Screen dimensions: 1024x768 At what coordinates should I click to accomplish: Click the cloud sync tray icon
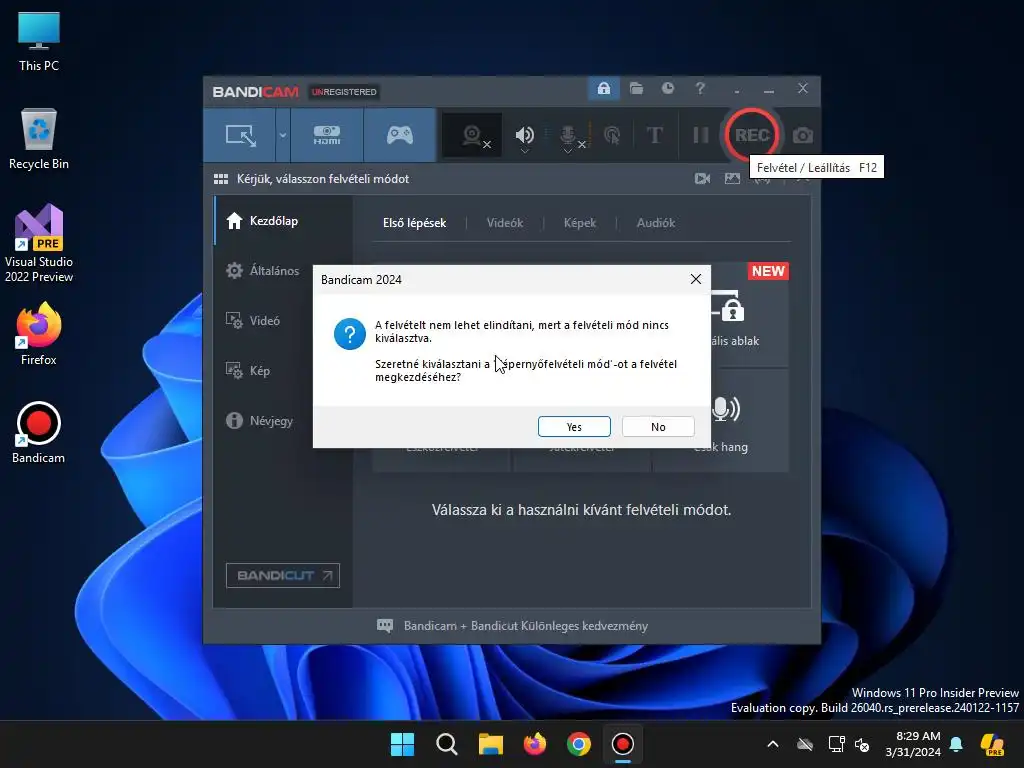[x=805, y=744]
